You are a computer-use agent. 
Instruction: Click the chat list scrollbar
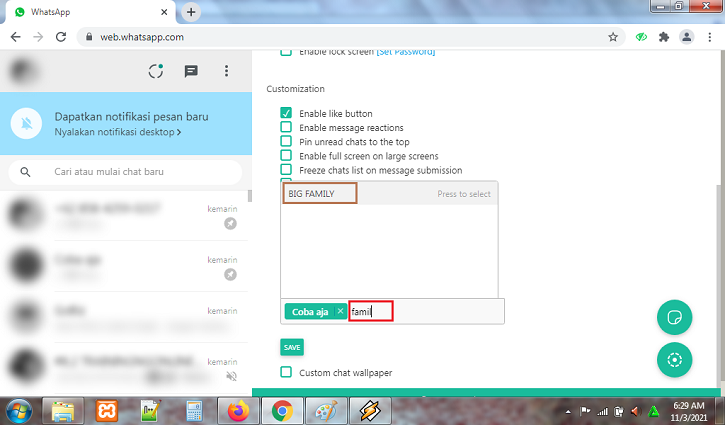pos(250,196)
